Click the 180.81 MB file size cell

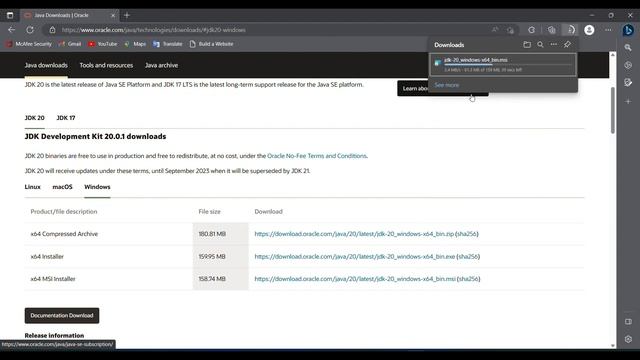(x=220, y=233)
